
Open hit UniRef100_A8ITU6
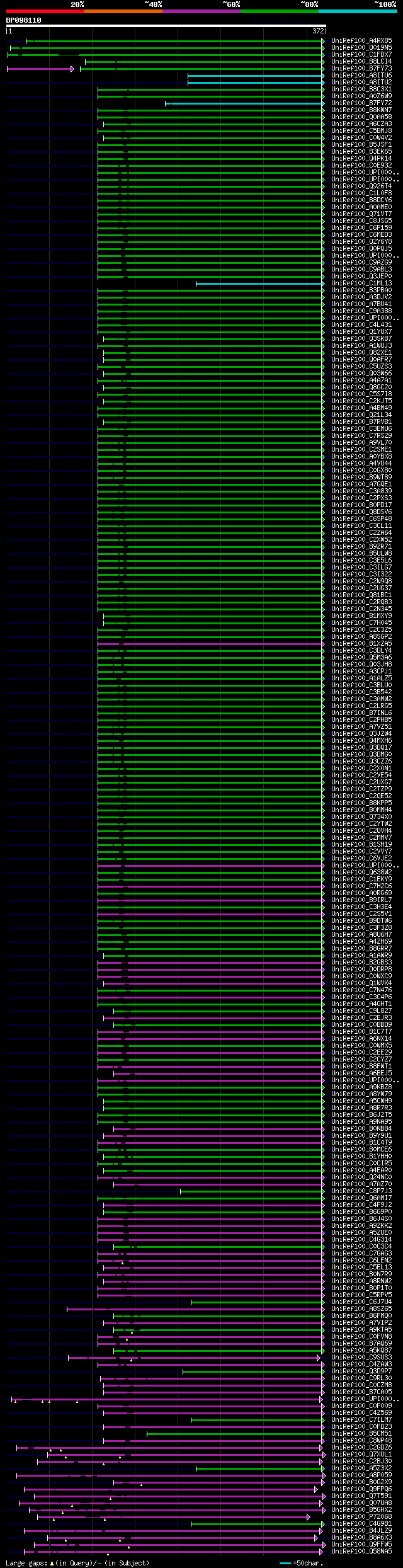(x=361, y=76)
